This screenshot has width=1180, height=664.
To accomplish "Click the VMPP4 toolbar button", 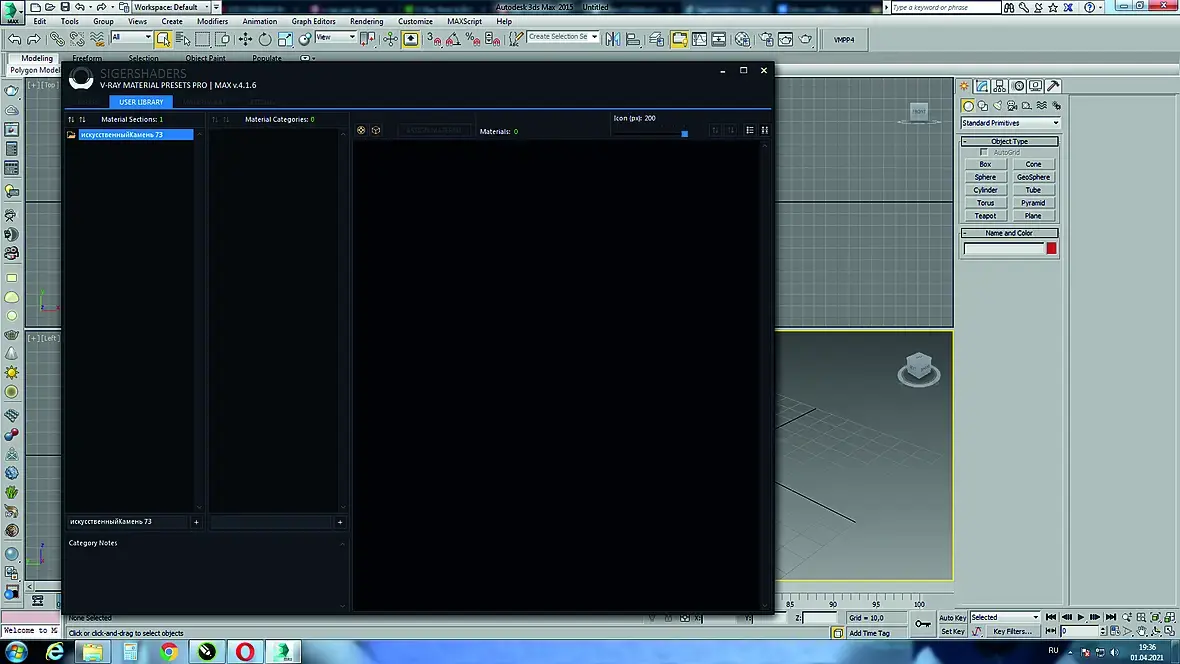I will [x=844, y=40].
